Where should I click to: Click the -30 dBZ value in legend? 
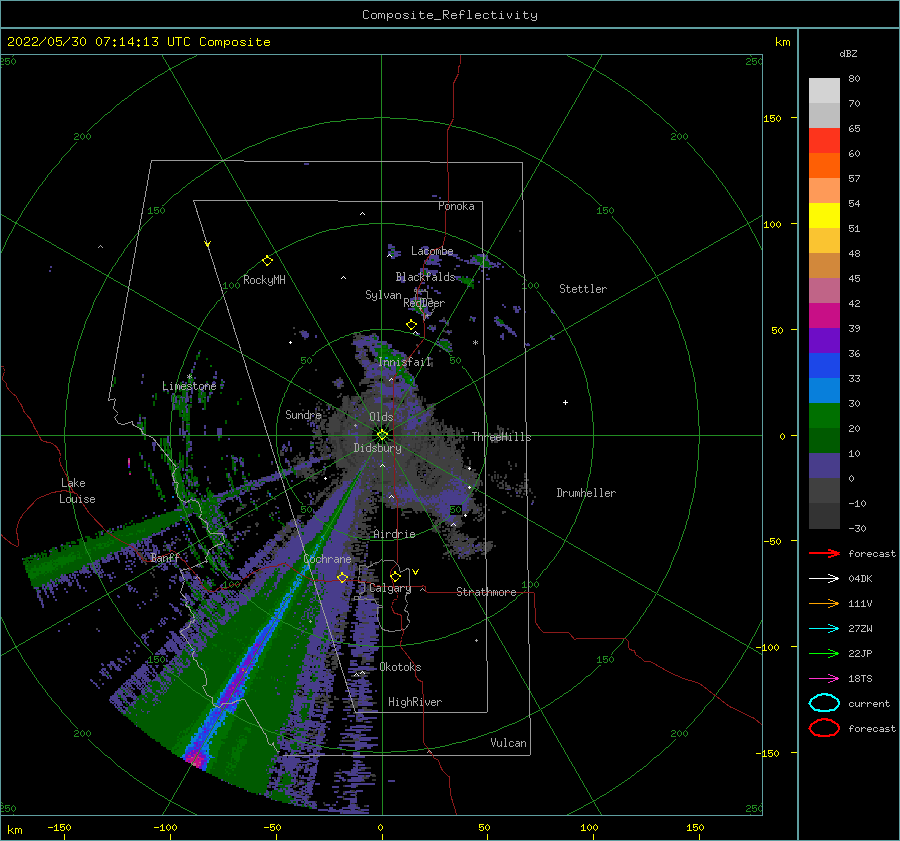(x=857, y=528)
